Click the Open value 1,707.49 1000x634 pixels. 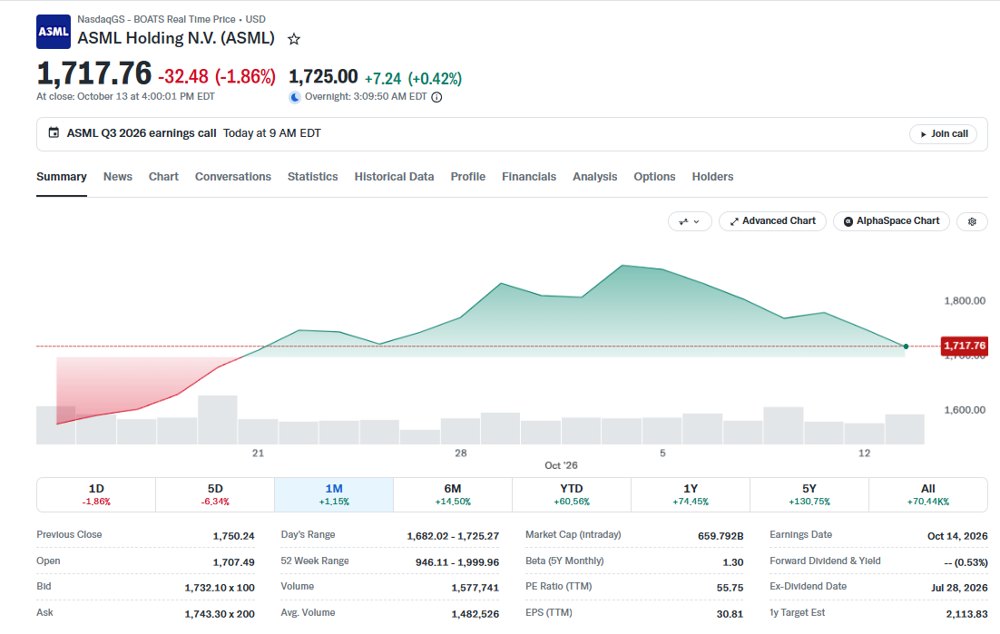point(233,562)
